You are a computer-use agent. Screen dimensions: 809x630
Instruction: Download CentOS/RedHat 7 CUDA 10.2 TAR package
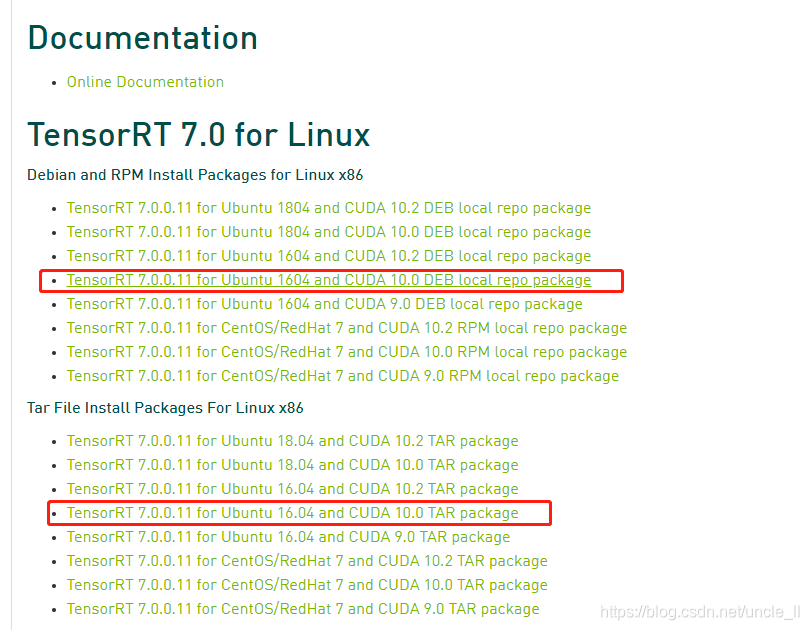(307, 561)
